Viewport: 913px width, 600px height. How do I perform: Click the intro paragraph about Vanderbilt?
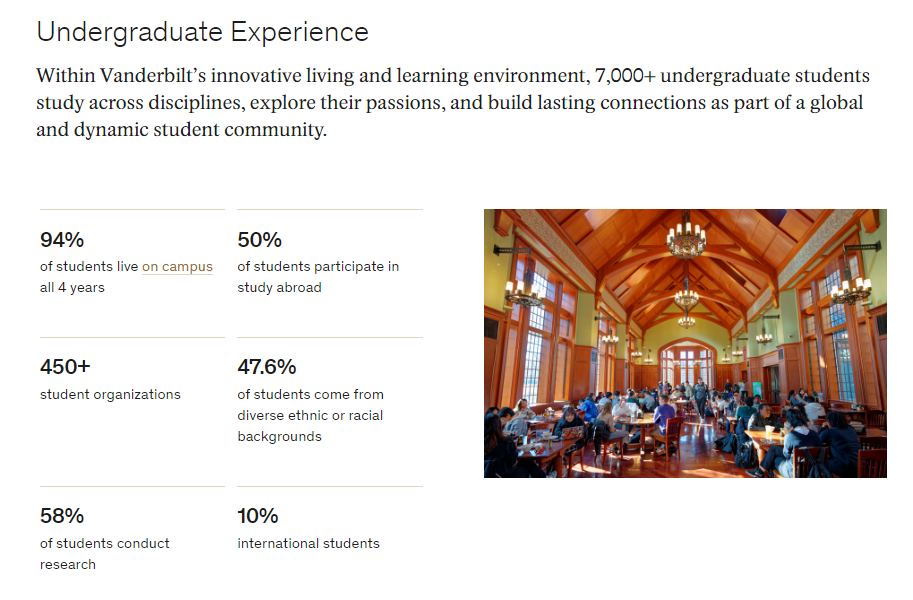click(453, 103)
